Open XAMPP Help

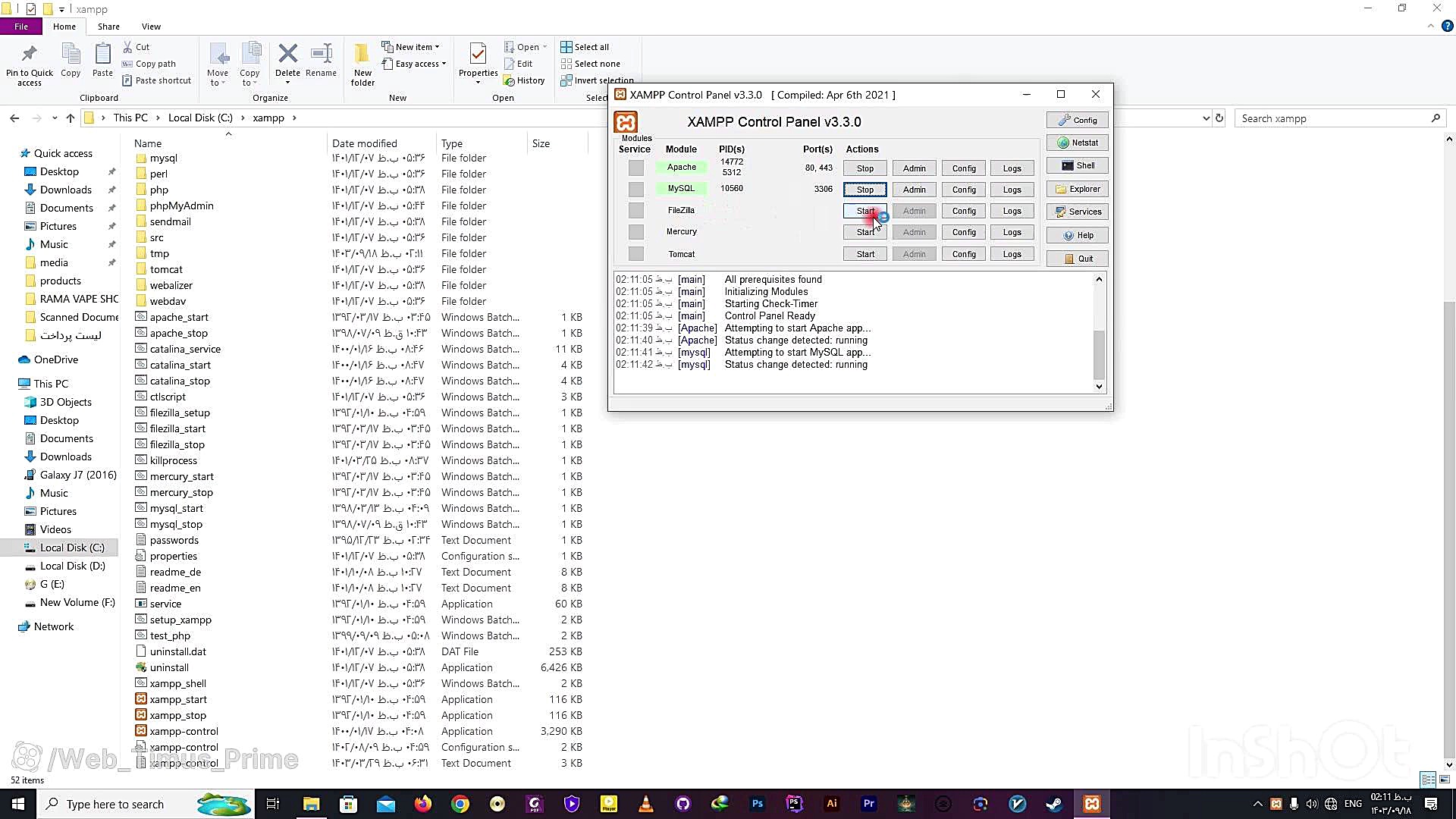(x=1078, y=235)
